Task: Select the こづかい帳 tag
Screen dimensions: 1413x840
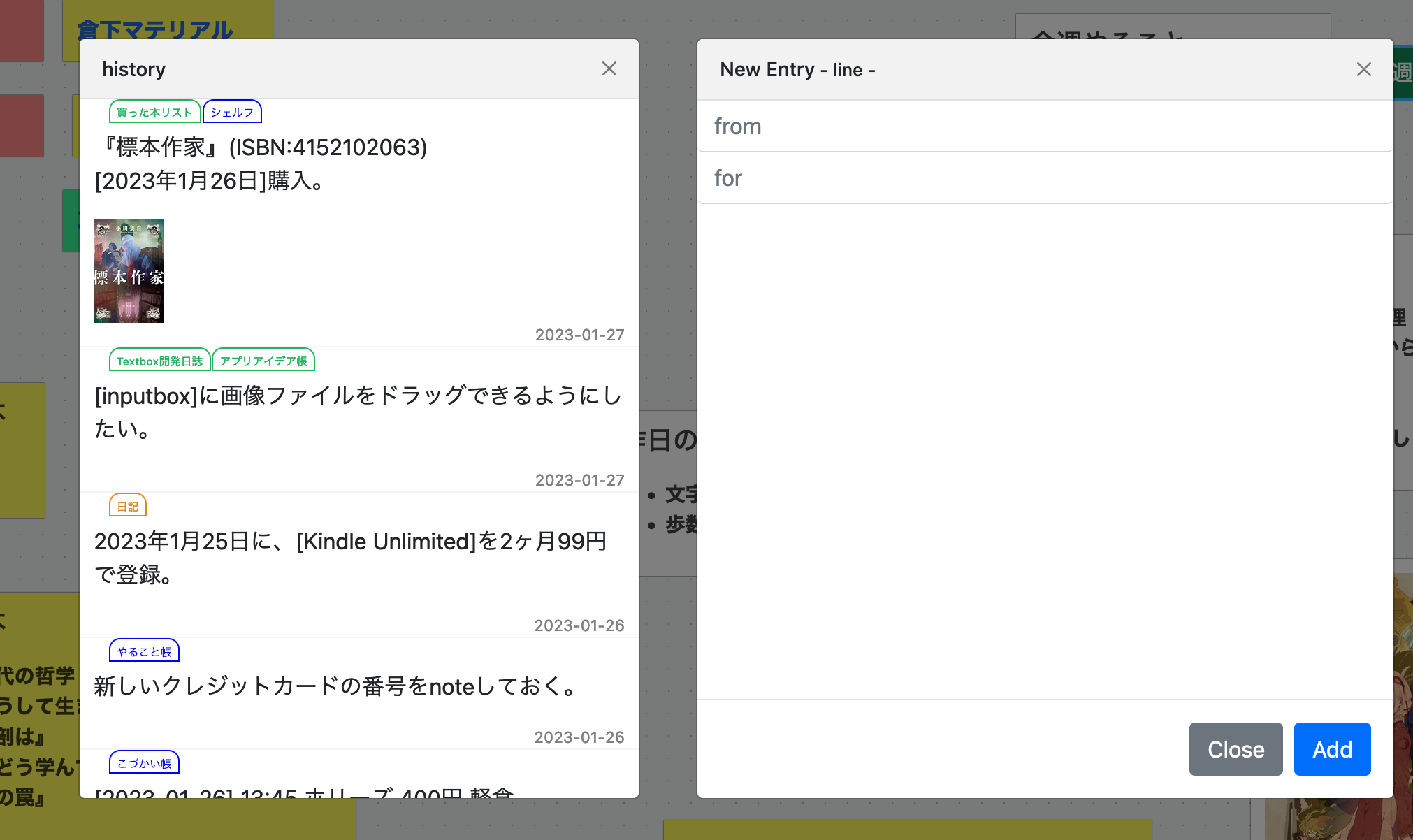Action: tap(144, 762)
